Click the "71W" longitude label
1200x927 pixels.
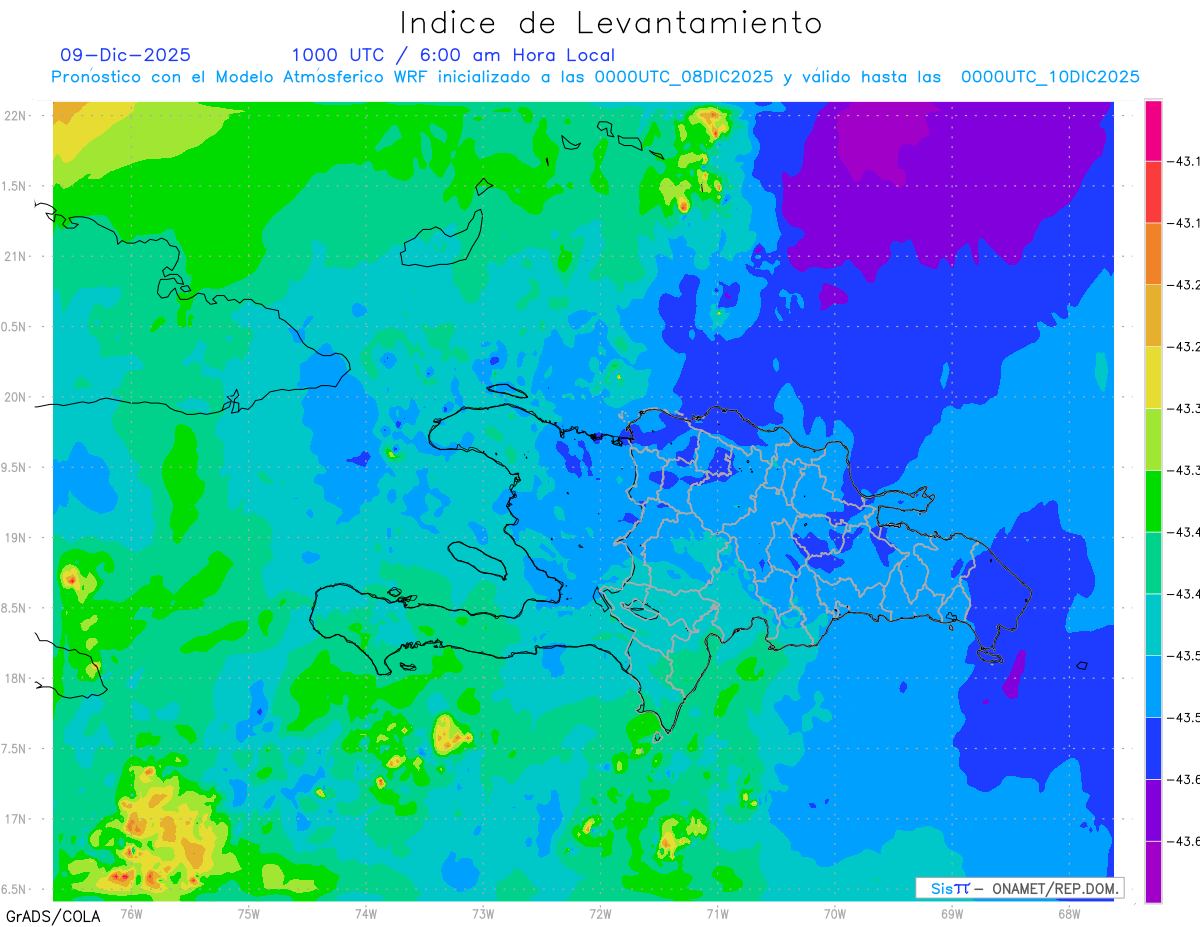[717, 913]
